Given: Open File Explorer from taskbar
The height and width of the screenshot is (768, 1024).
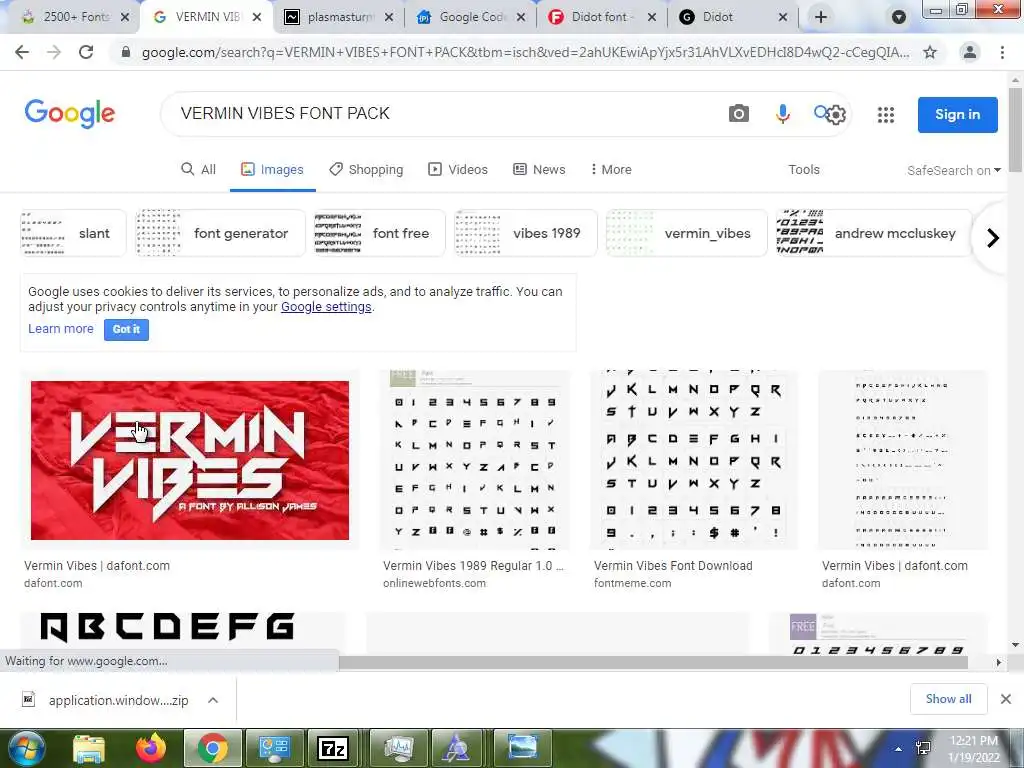Looking at the screenshot, I should (89, 748).
